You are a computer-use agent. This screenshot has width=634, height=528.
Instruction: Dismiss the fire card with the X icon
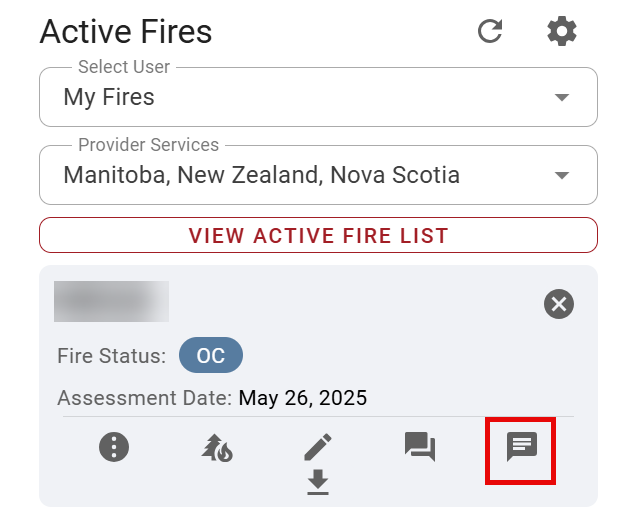559,303
